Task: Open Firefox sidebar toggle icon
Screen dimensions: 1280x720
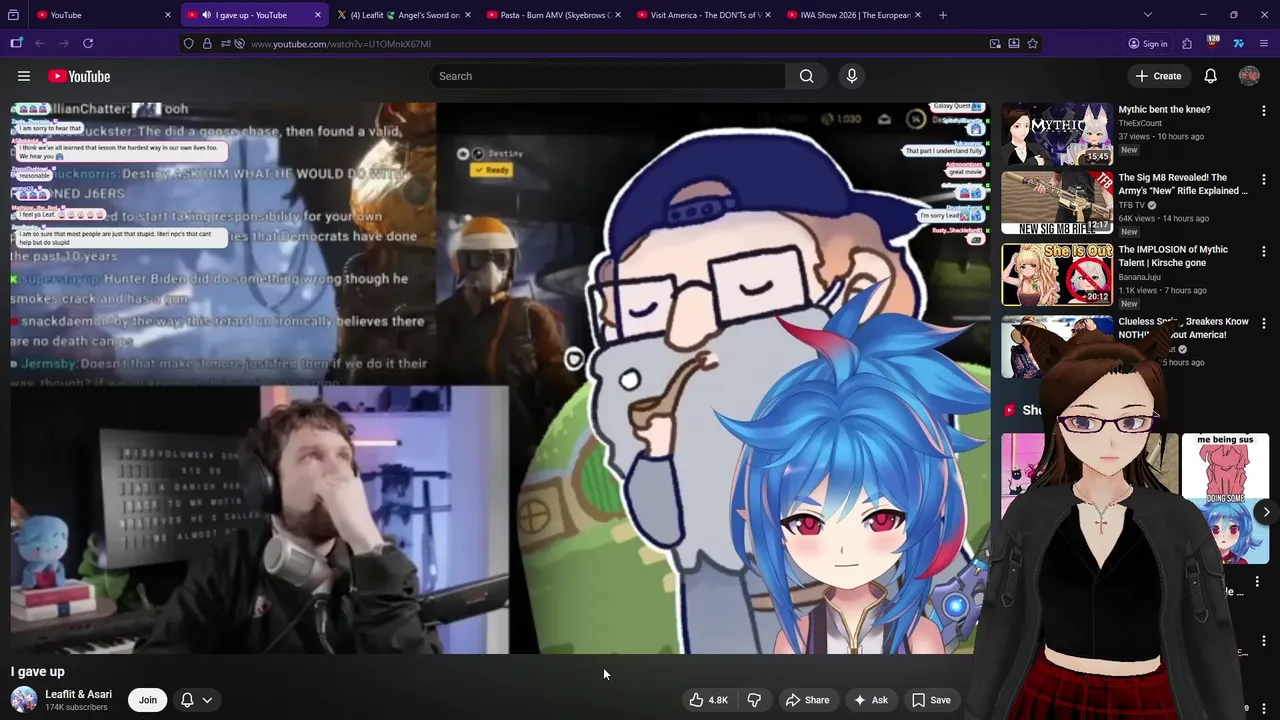Action: tap(16, 43)
